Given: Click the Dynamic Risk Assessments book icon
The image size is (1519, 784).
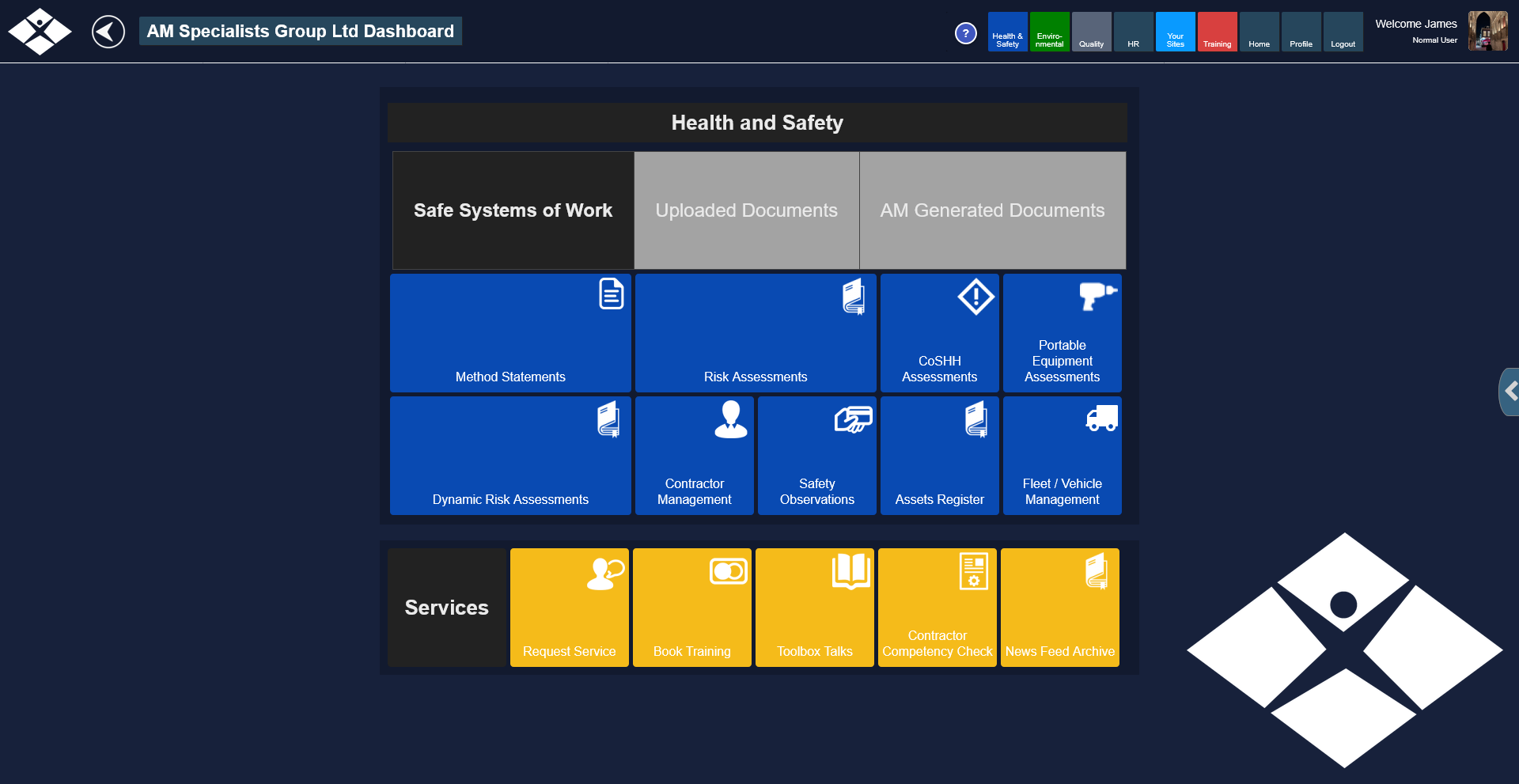Looking at the screenshot, I should point(608,419).
